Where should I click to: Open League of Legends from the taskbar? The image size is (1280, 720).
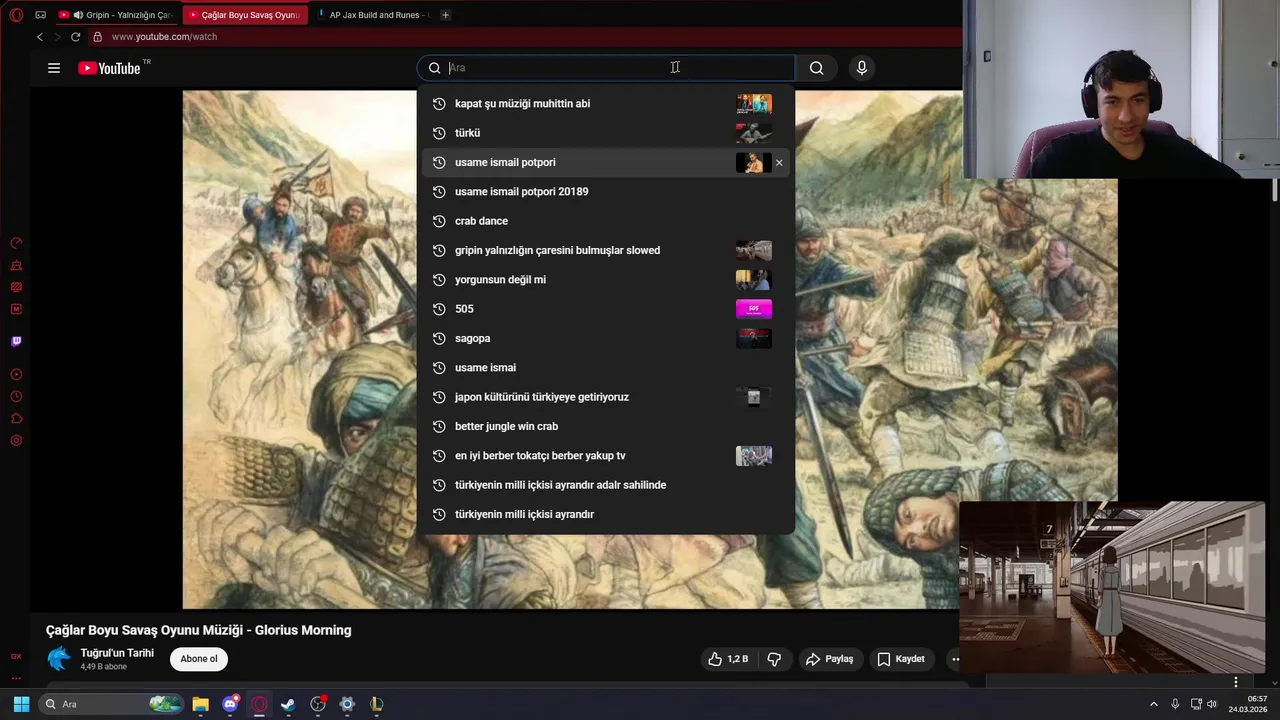click(376, 704)
